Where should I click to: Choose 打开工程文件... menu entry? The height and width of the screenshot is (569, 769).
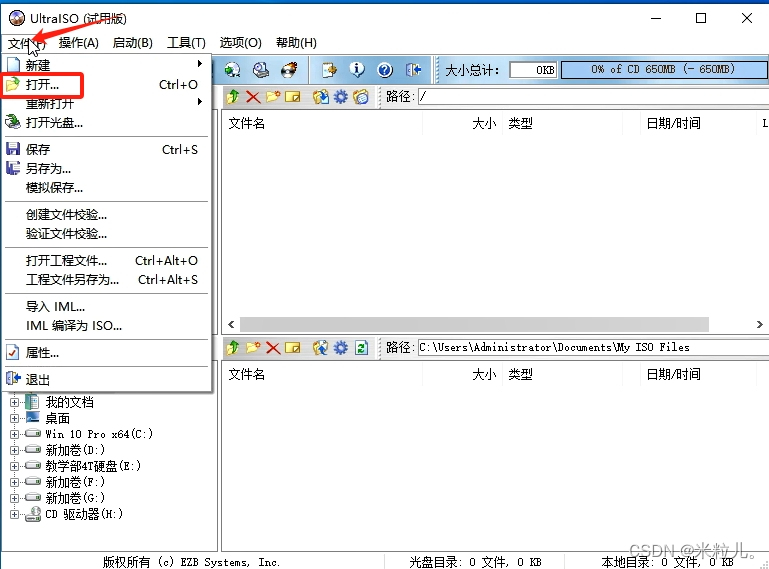[x=107, y=260]
